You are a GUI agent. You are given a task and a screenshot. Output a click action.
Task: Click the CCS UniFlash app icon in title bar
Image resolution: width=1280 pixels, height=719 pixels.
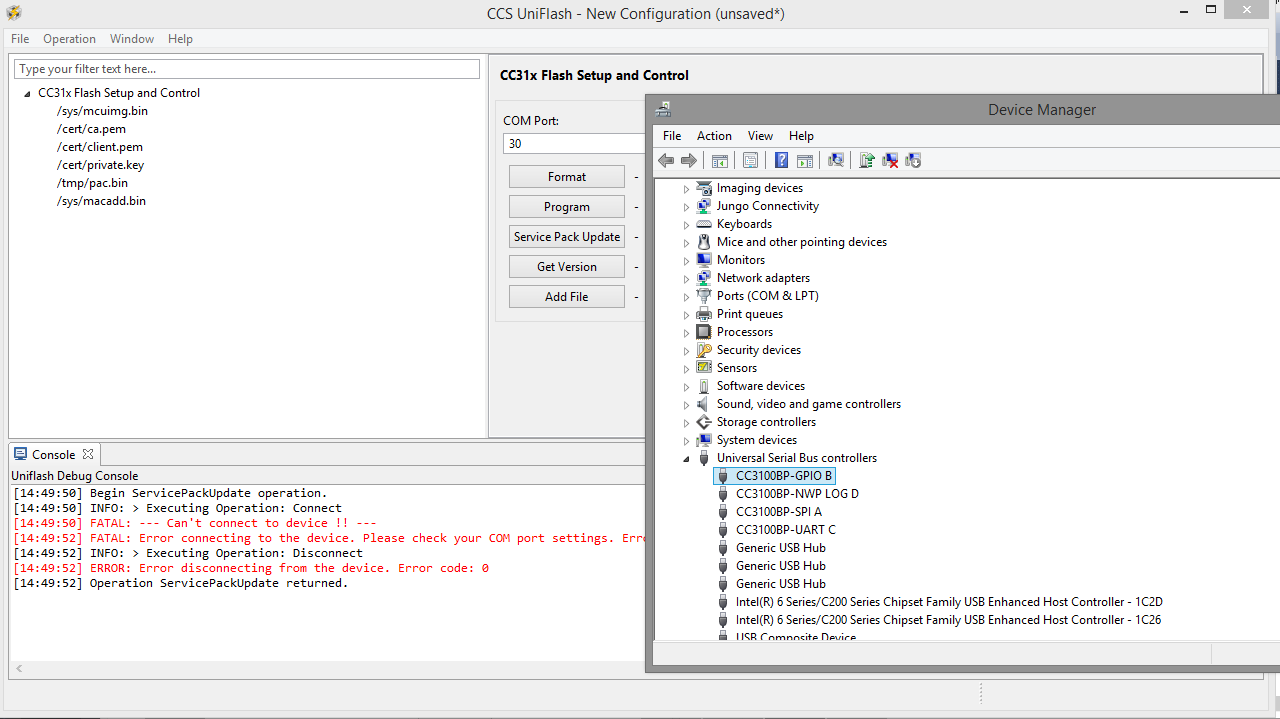coord(14,12)
